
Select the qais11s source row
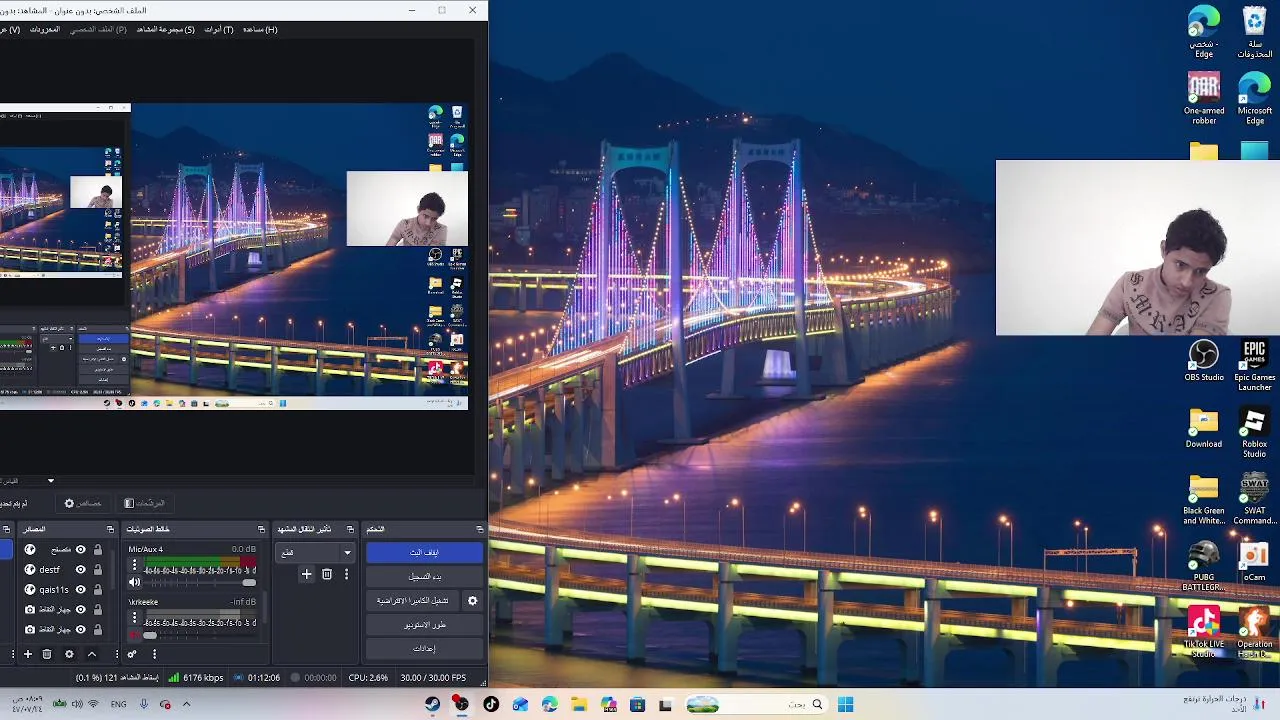tap(63, 589)
